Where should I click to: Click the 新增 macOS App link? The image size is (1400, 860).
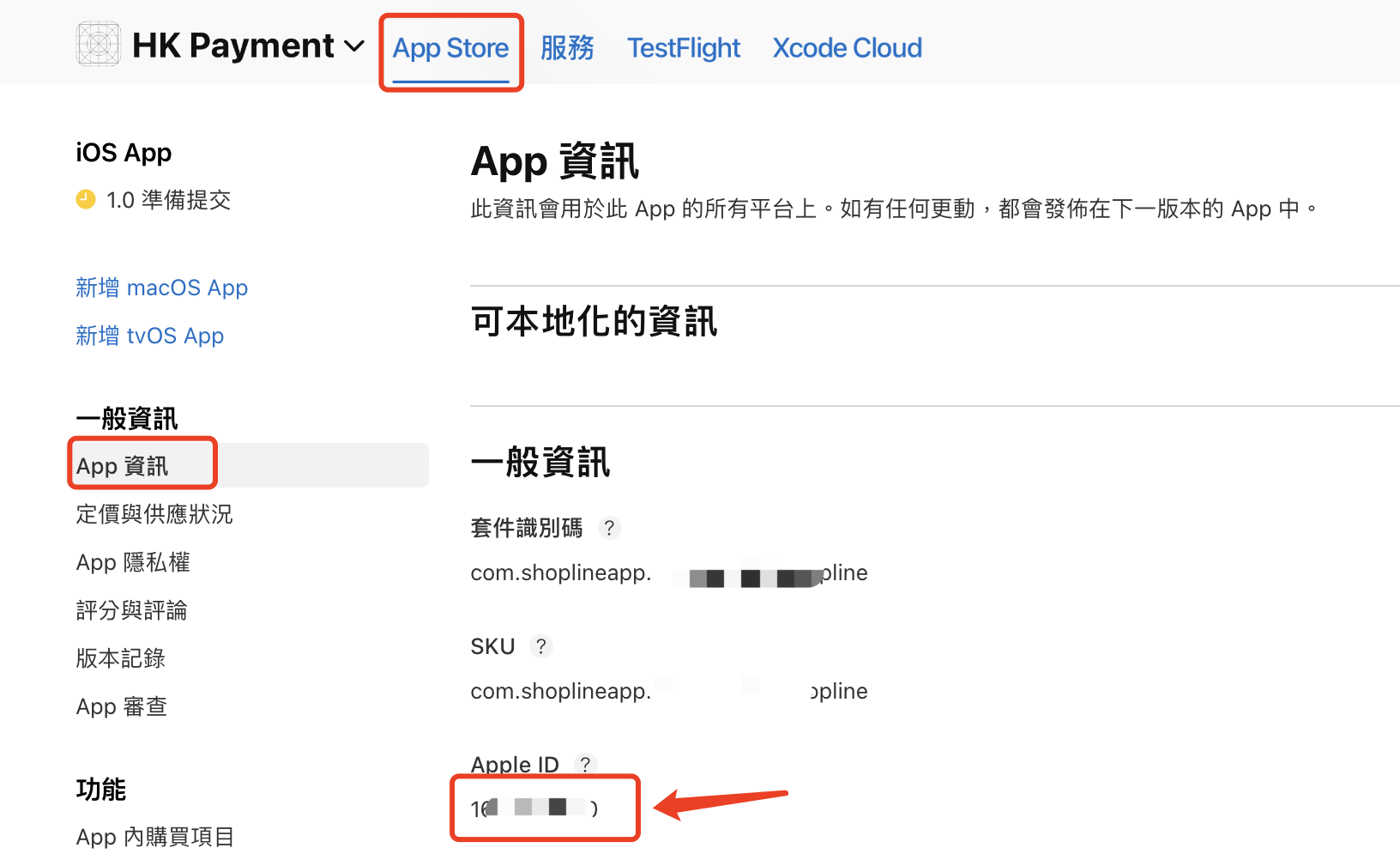coord(161,288)
